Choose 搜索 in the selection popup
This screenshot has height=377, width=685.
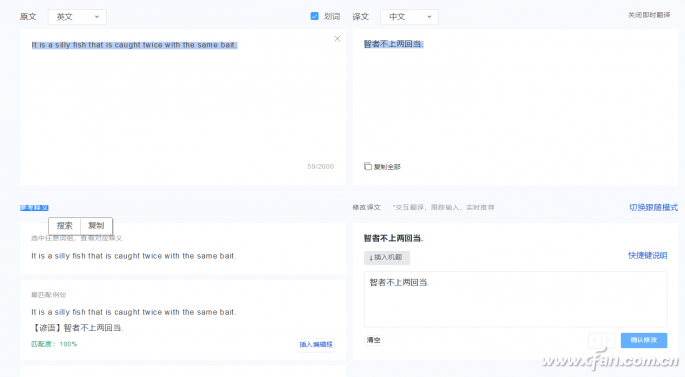pos(65,226)
